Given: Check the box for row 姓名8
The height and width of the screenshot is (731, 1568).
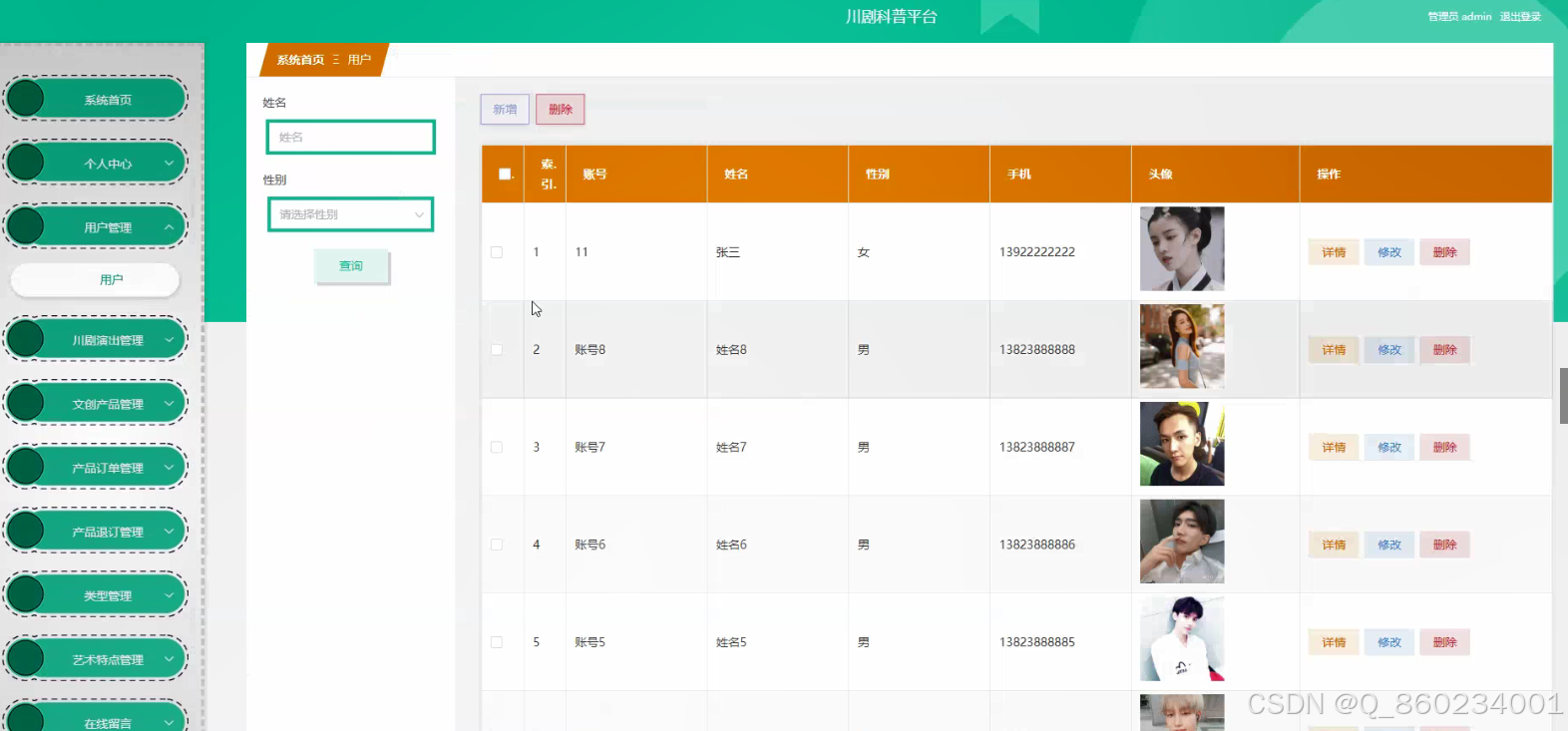Looking at the screenshot, I should 497,350.
